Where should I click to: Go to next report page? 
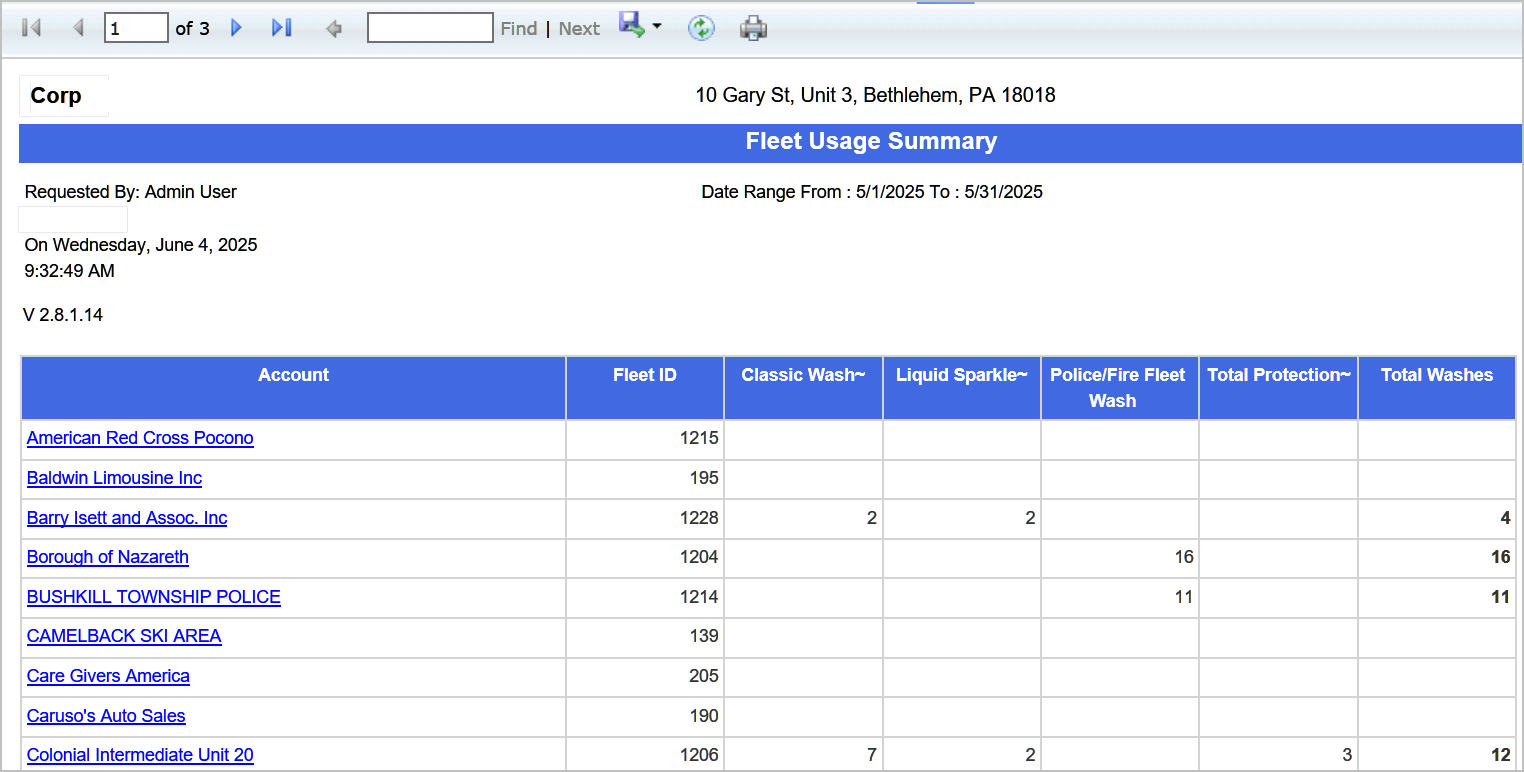pyautogui.click(x=237, y=28)
